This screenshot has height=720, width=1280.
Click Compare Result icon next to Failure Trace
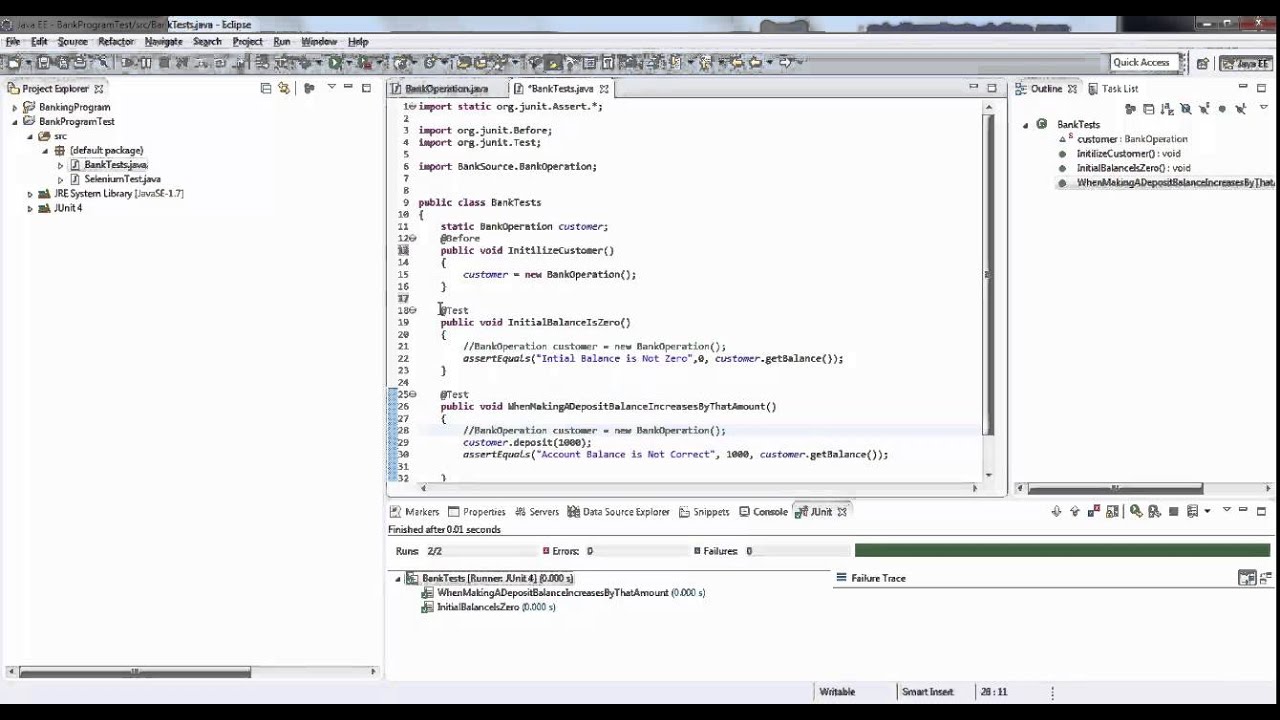point(1266,578)
